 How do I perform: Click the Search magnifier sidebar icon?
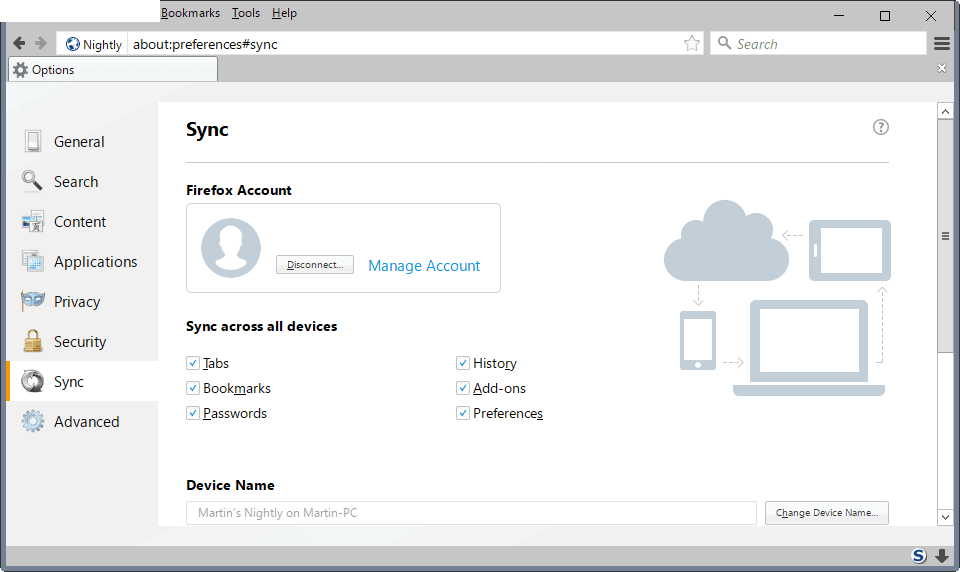(32, 181)
